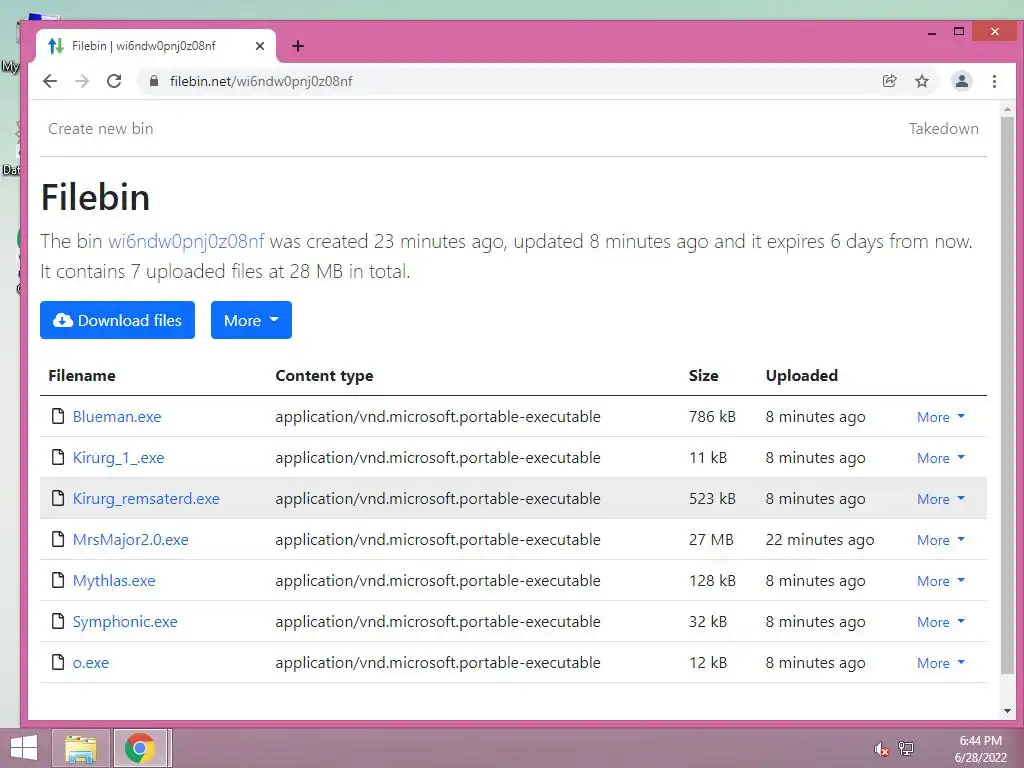
Task: Open the Kirurg_1_.exe file link
Action: pos(118,458)
